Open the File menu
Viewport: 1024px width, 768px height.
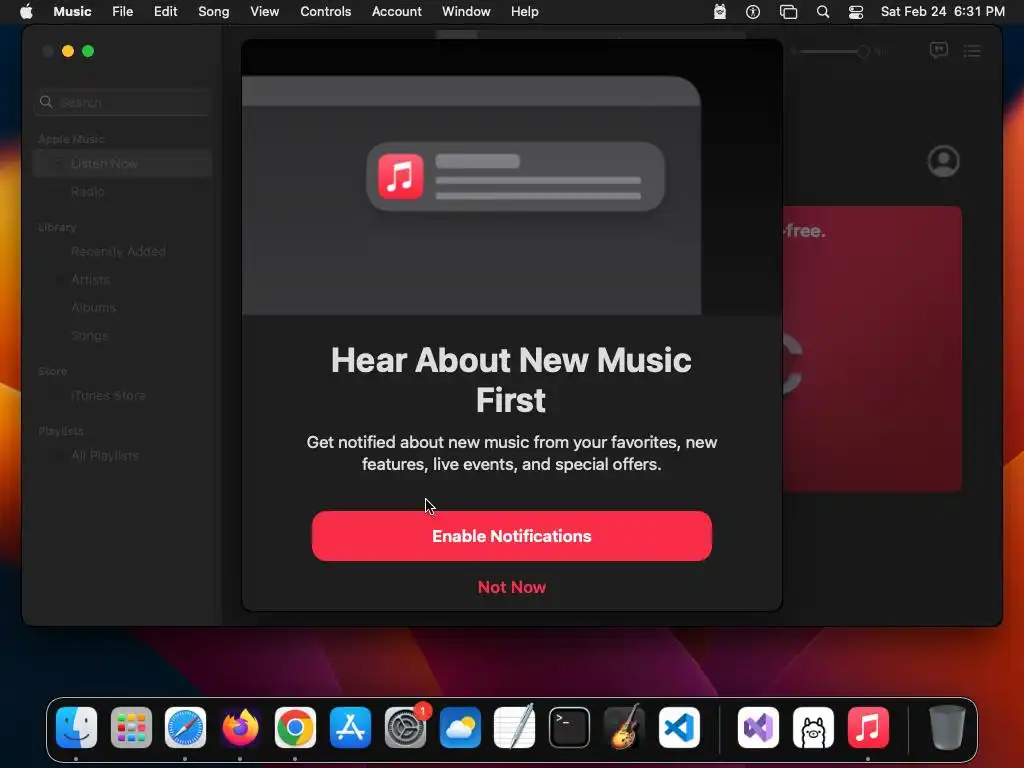[122, 12]
